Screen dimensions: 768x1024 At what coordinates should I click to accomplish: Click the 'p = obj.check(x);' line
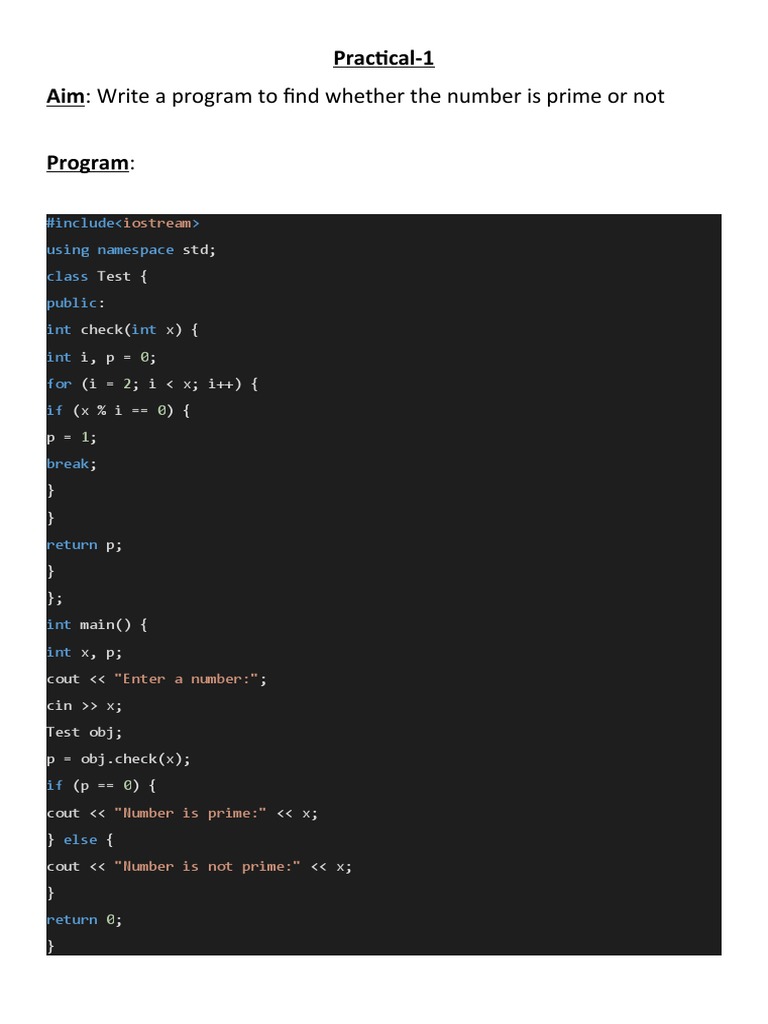pyautogui.click(x=118, y=760)
